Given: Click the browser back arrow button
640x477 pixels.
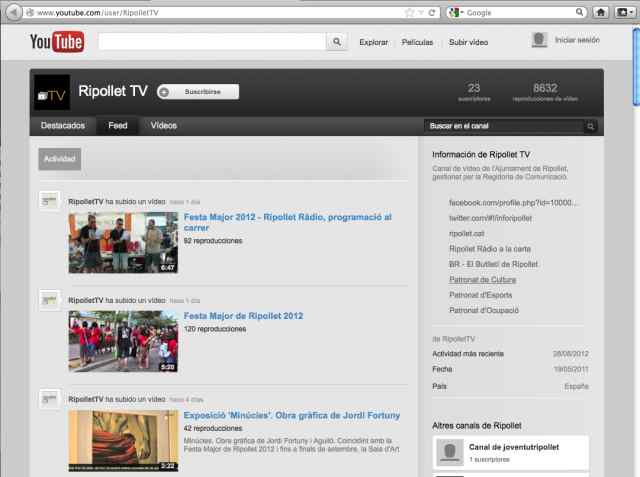Looking at the screenshot, I should click(13, 12).
